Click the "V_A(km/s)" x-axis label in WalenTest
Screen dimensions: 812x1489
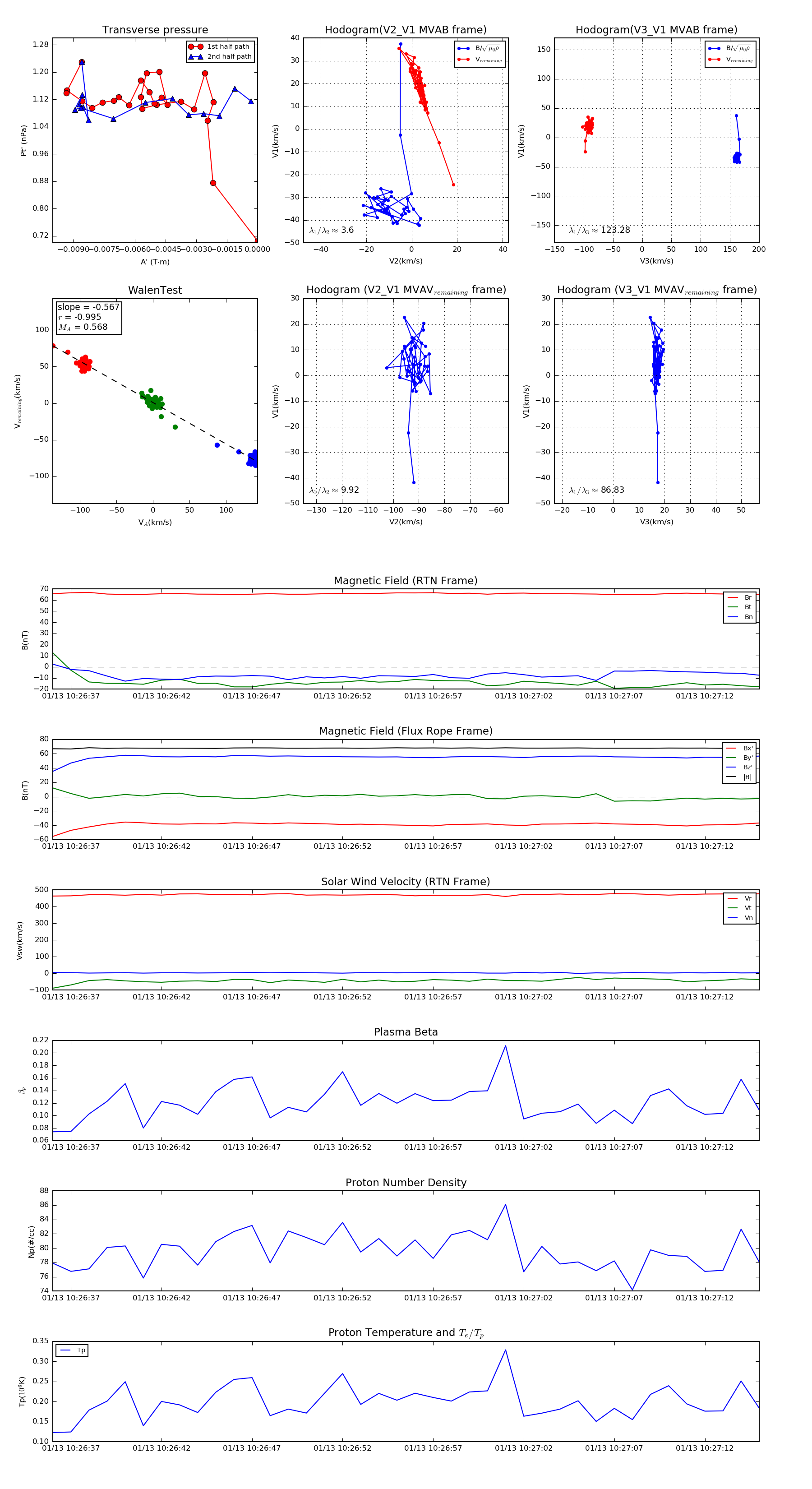[155, 523]
